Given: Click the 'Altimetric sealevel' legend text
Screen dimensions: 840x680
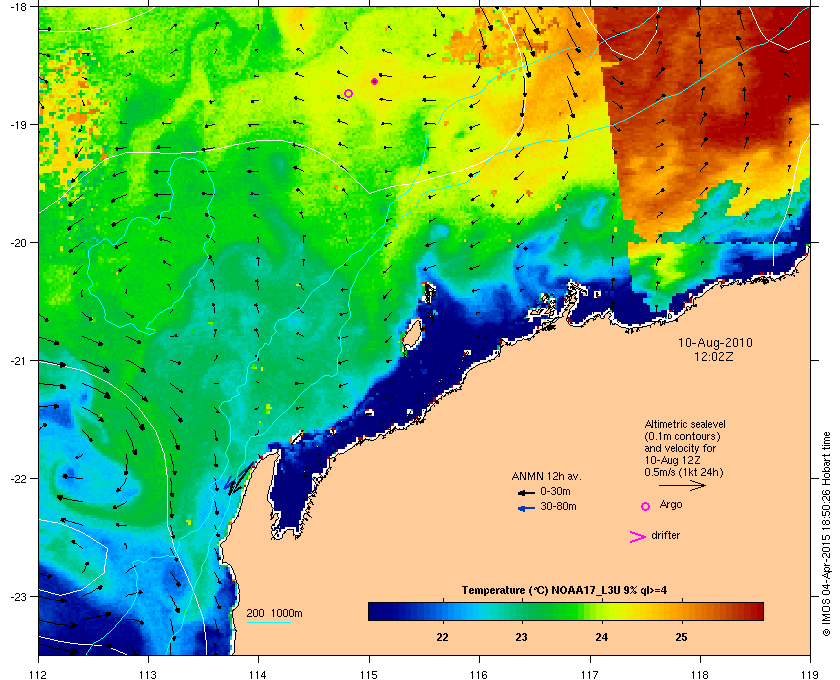Looking at the screenshot, I should [685, 424].
